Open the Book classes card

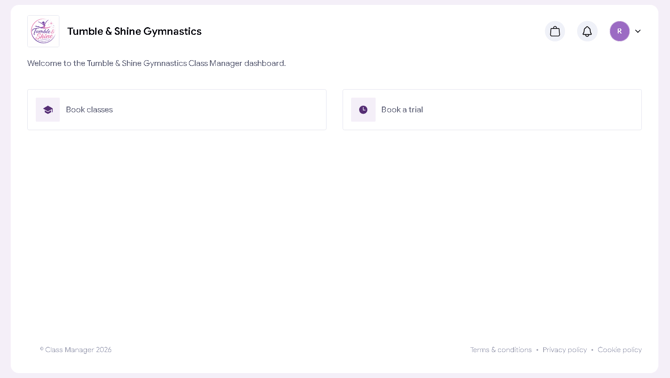coord(177,110)
